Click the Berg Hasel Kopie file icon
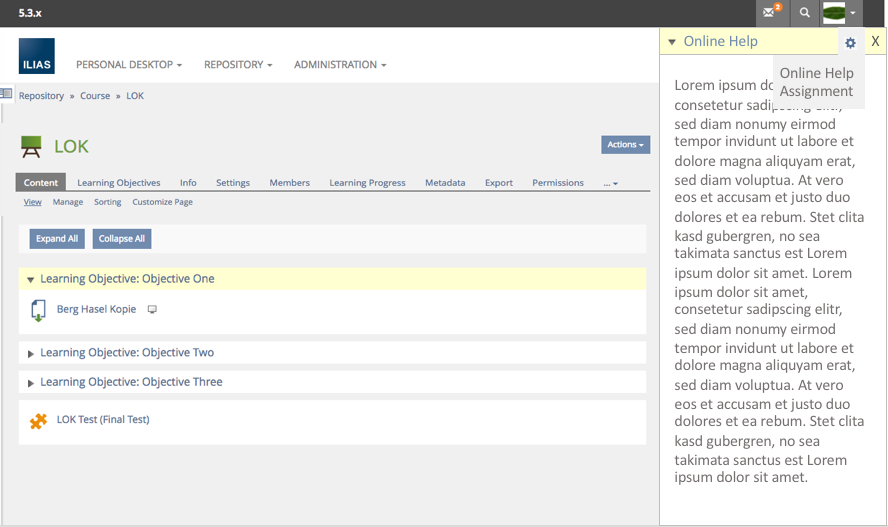Viewport: 888px width, 527px height. 38,310
